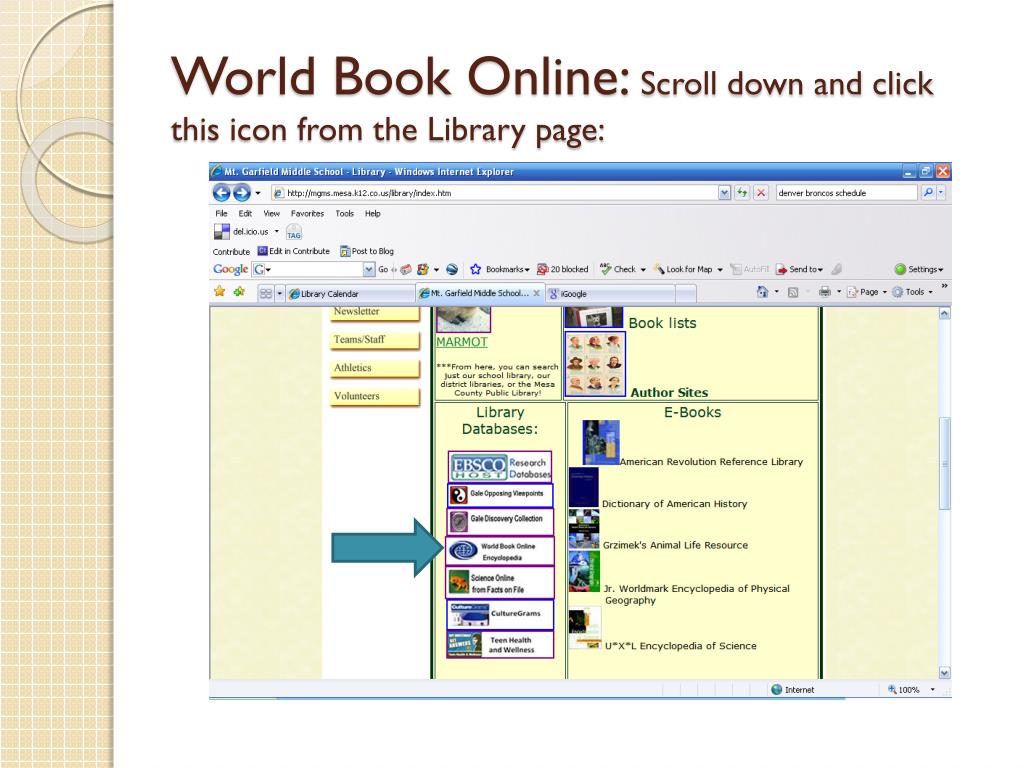1024x768 pixels.
Task: Show more toolbar commands chevron
Action: coord(944,286)
